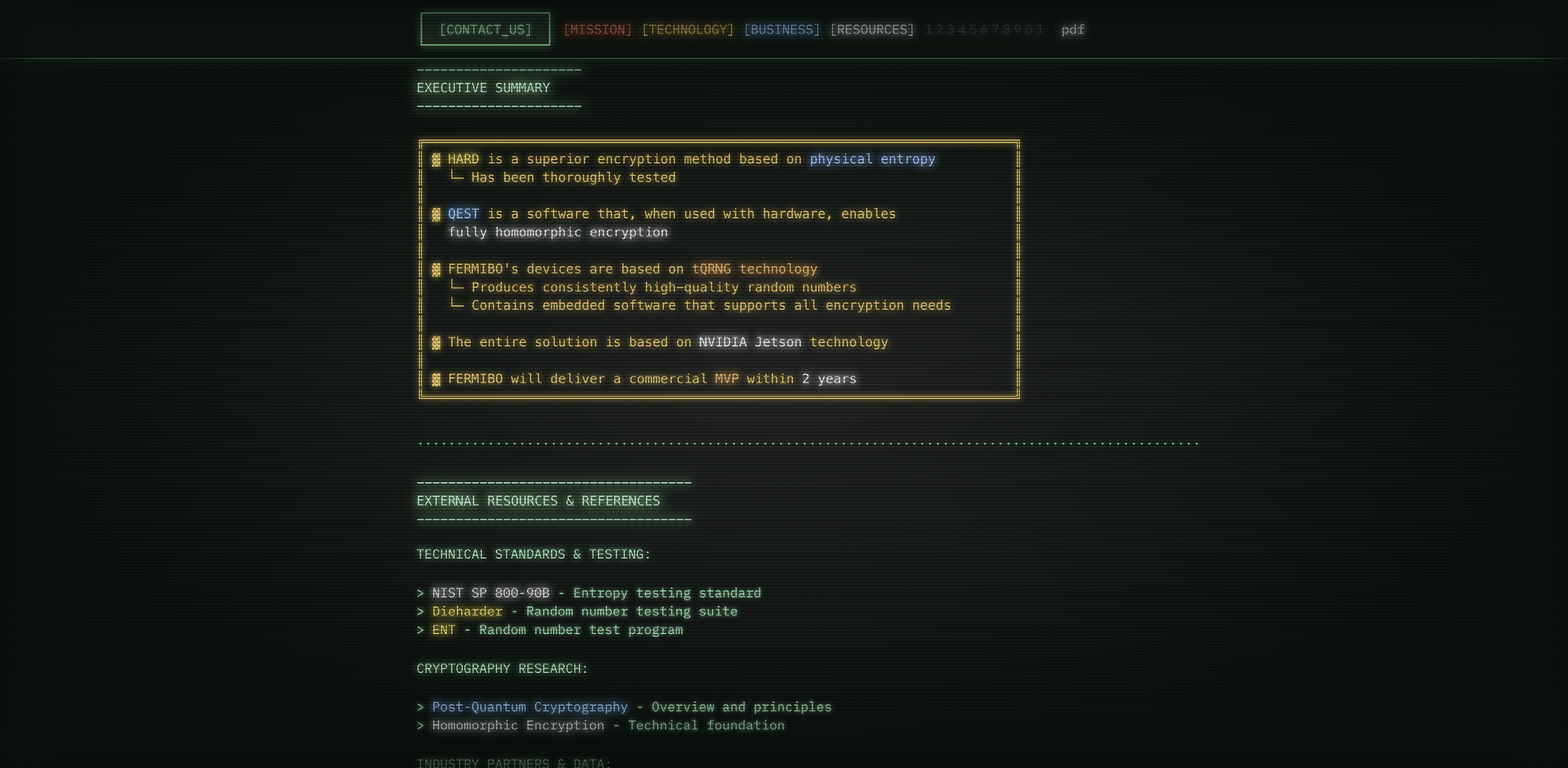This screenshot has height=768, width=1568.
Task: Open the ENT test program link
Action: click(x=443, y=629)
